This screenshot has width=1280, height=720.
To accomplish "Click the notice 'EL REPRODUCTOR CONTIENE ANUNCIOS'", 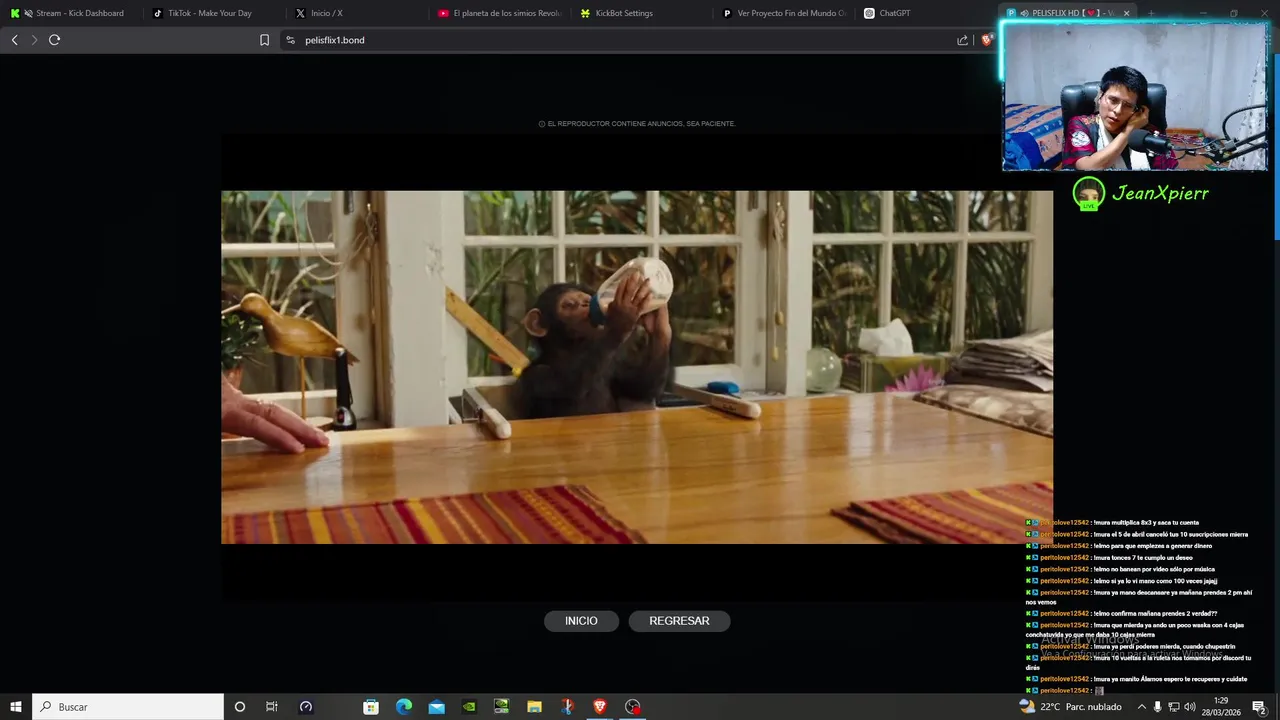I will [637, 124].
